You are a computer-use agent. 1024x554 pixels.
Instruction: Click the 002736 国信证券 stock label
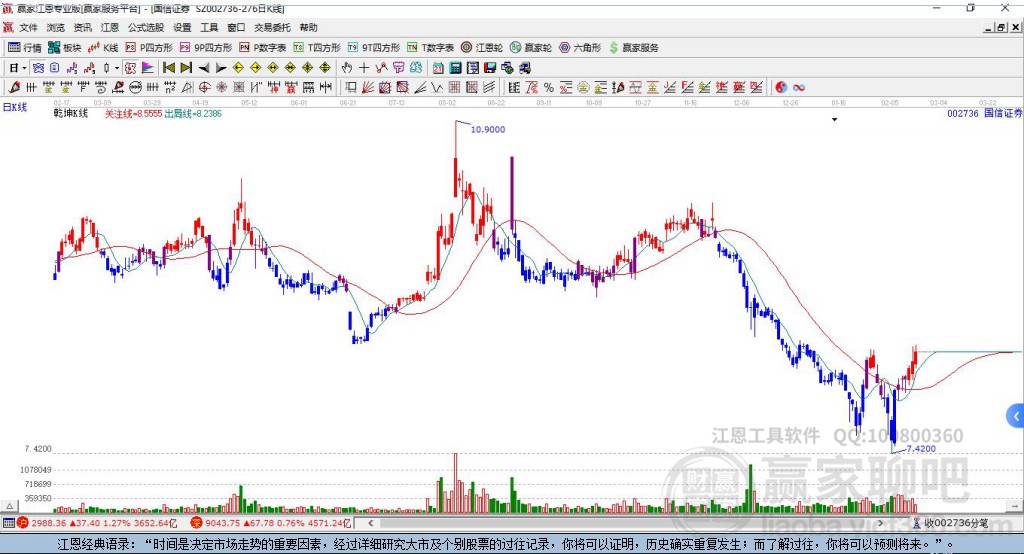(x=985, y=113)
